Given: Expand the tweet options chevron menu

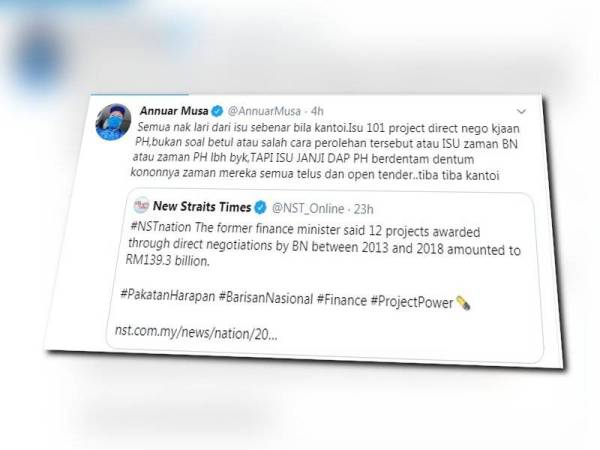Looking at the screenshot, I should (521, 112).
